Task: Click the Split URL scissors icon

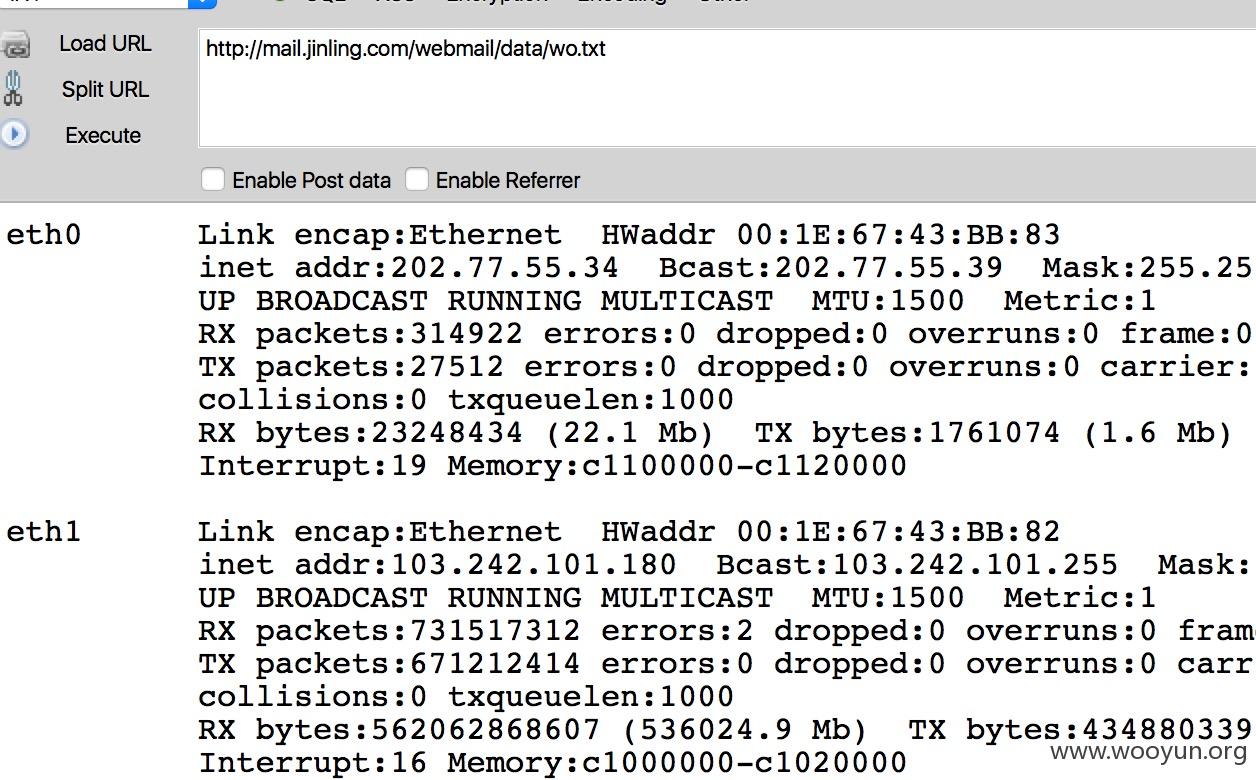Action: [13, 89]
